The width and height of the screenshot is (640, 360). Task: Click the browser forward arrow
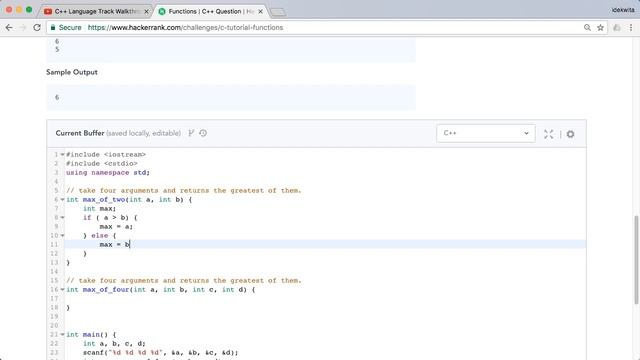click(x=23, y=28)
